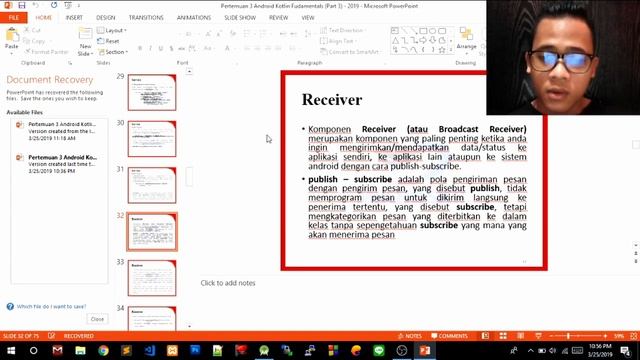Select slide 29 thumbnail
Viewport: 640px width, 360px height.
(x=152, y=92)
